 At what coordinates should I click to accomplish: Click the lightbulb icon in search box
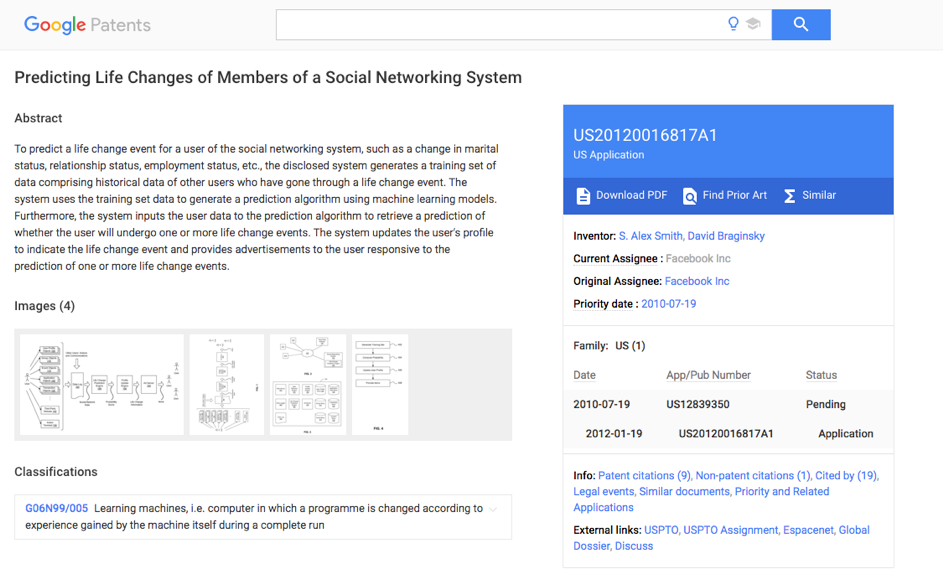[x=733, y=24]
